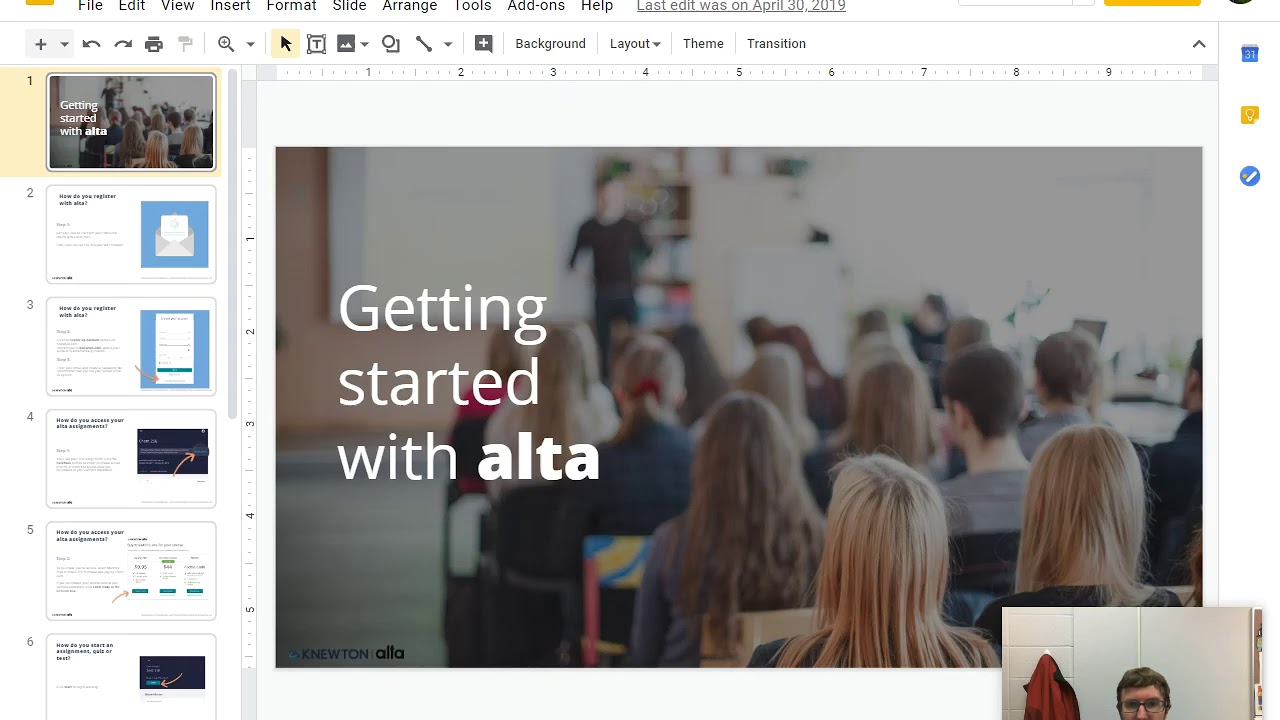Open the Arrange menu
The width and height of the screenshot is (1280, 720).
click(x=410, y=6)
